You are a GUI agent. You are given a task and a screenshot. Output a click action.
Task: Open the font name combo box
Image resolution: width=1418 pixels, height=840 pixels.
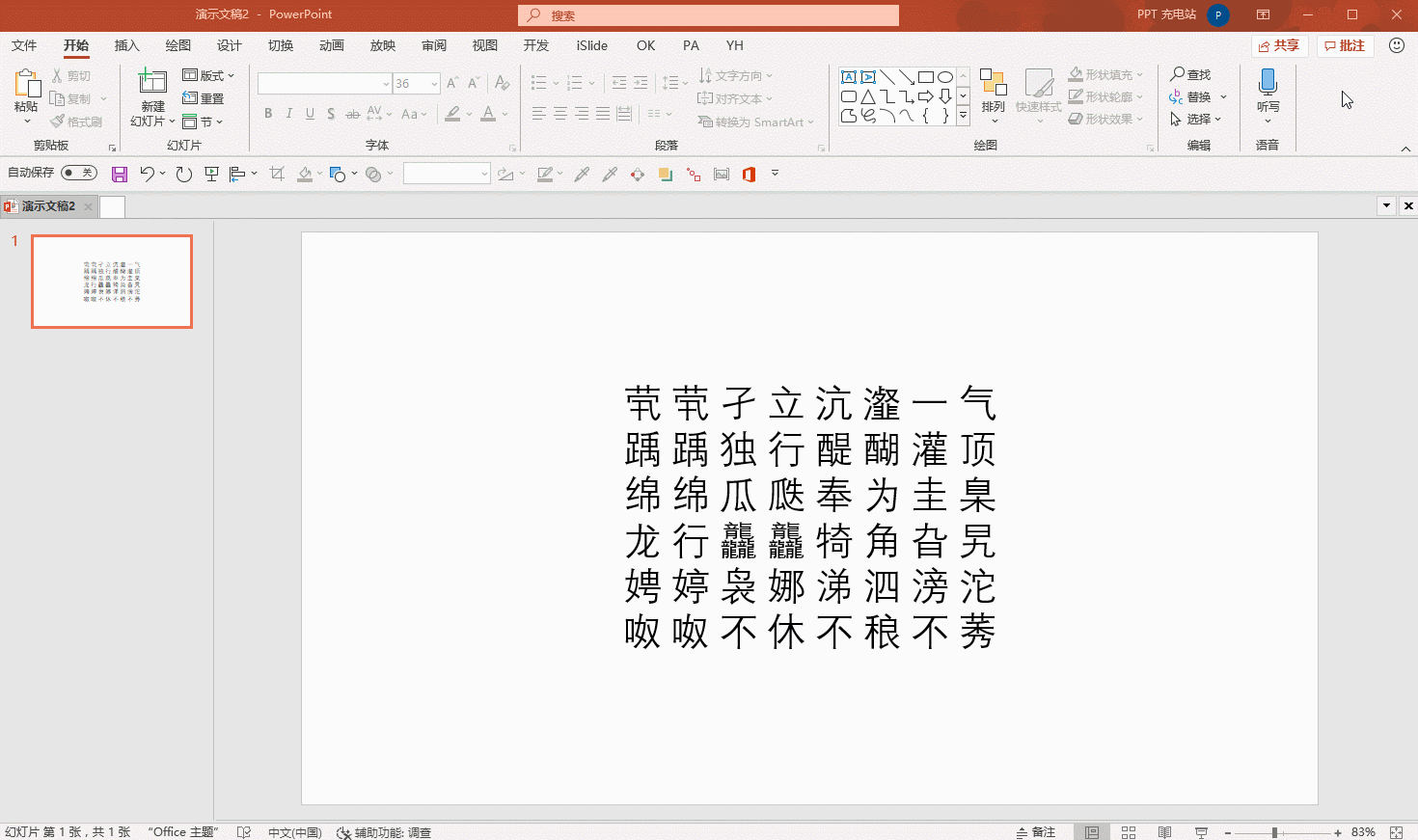coord(324,84)
